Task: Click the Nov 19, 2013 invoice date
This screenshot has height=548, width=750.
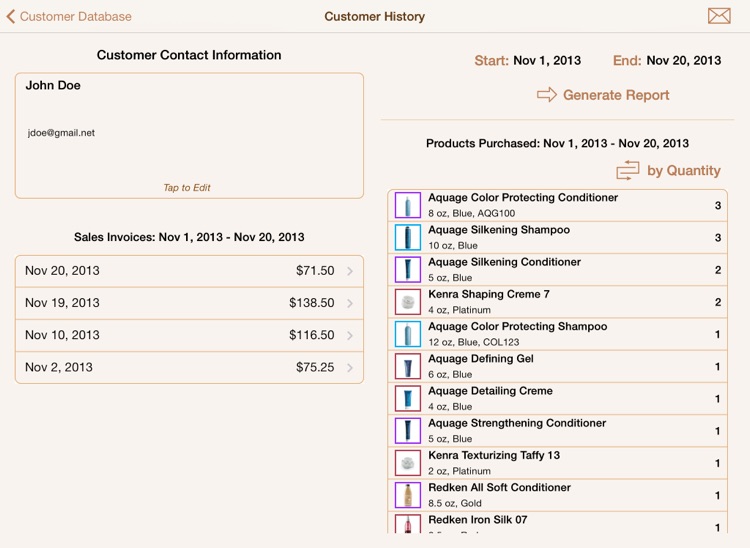Action: (x=62, y=303)
